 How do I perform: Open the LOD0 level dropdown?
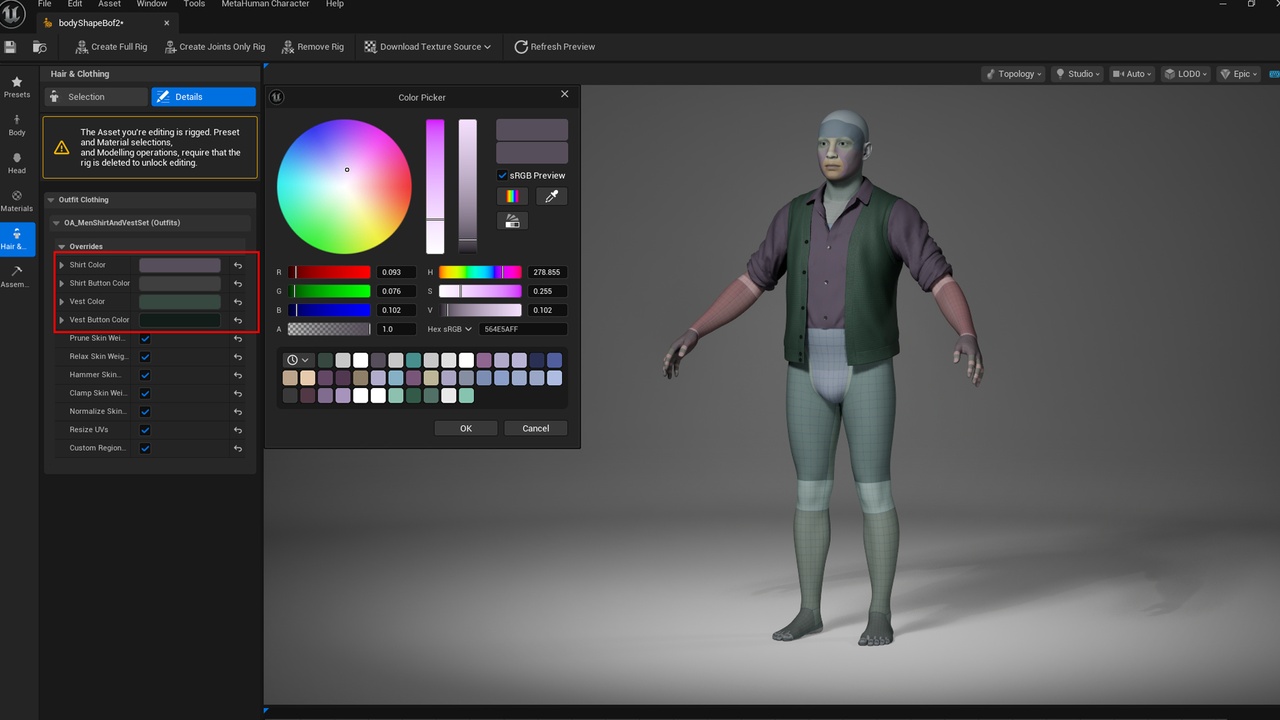tap(1187, 74)
